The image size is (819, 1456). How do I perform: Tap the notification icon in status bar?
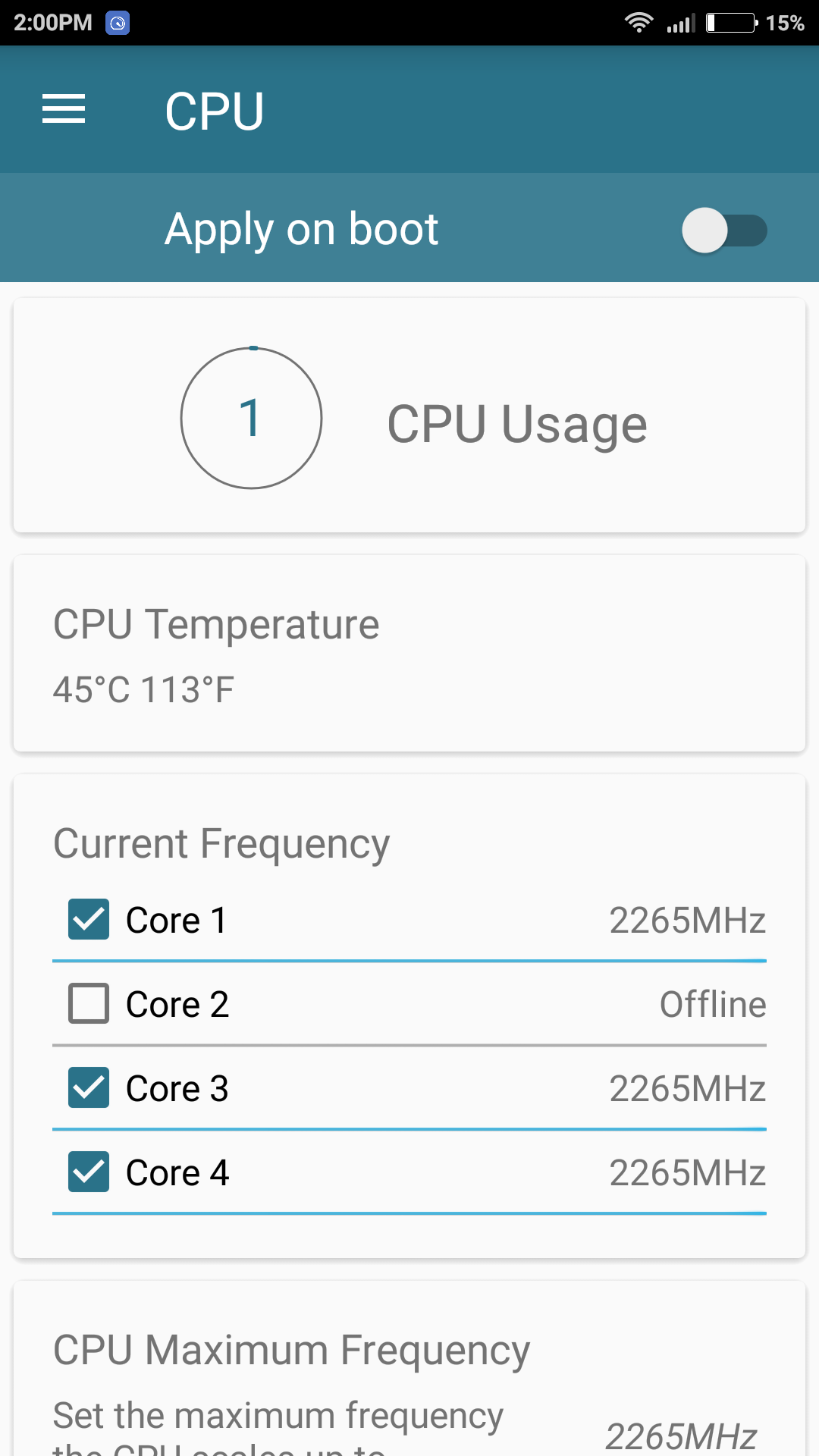[118, 23]
